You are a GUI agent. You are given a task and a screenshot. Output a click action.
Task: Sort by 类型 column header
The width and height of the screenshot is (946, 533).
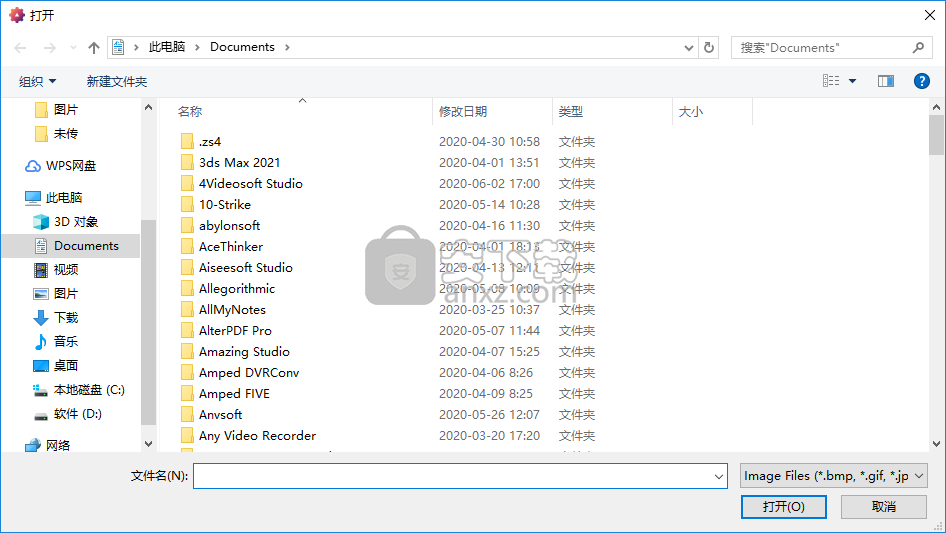pos(571,112)
